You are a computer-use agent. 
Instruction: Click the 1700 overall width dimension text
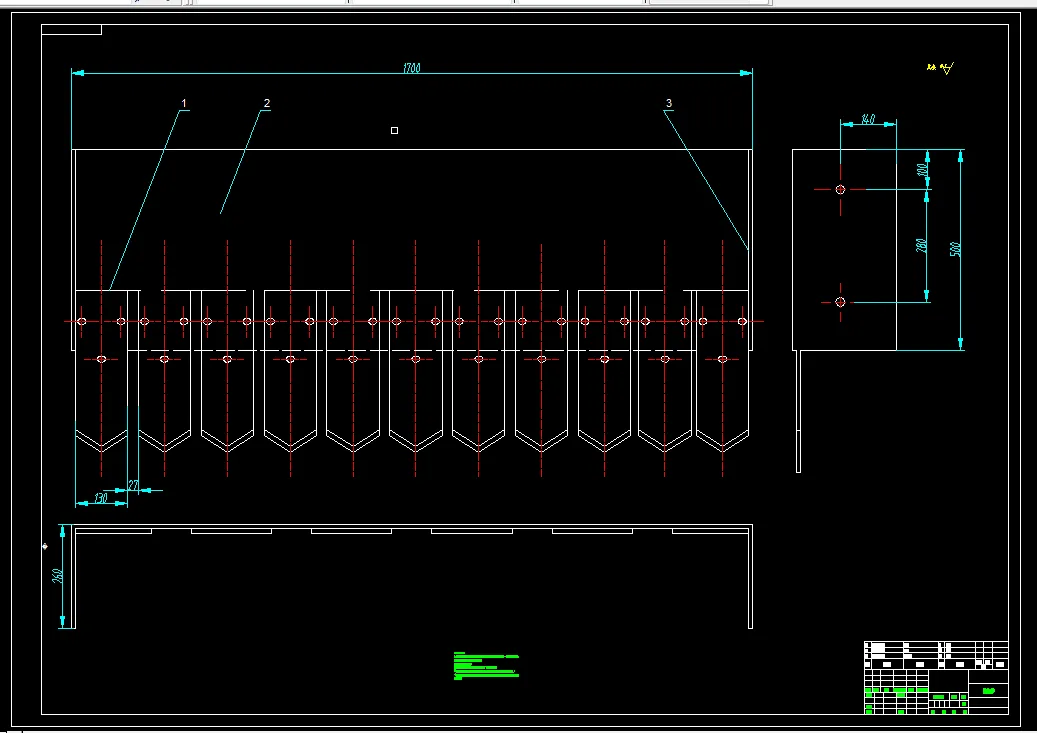click(411, 67)
